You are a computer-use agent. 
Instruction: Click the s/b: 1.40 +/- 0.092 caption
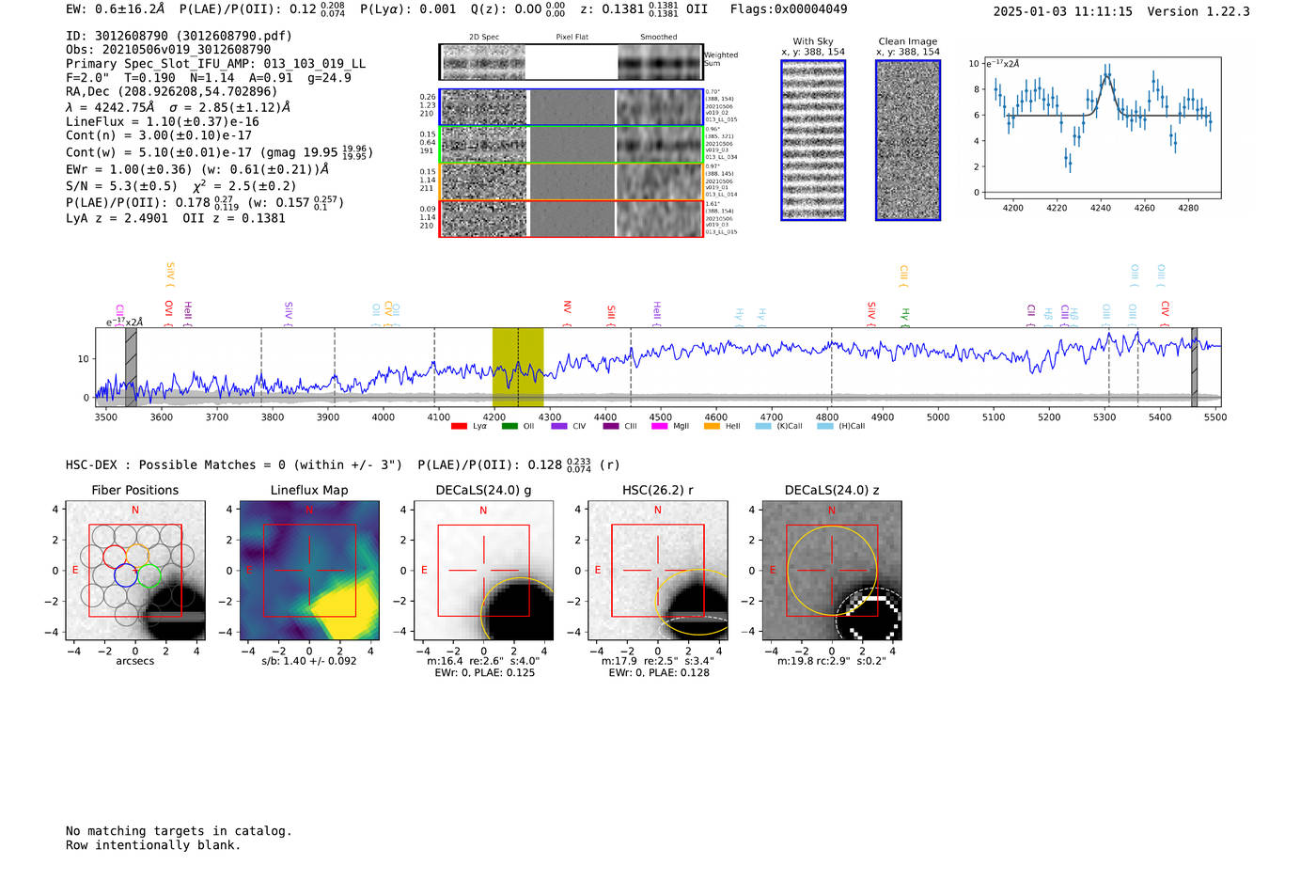[x=309, y=661]
